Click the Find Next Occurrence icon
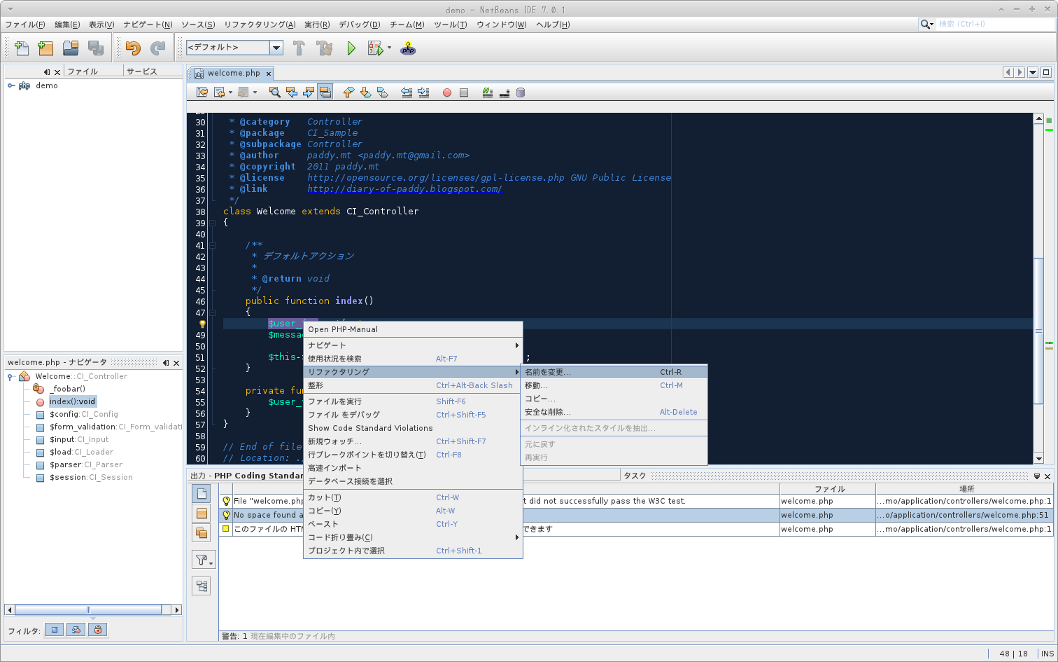Image resolution: width=1058 pixels, height=662 pixels. (308, 92)
